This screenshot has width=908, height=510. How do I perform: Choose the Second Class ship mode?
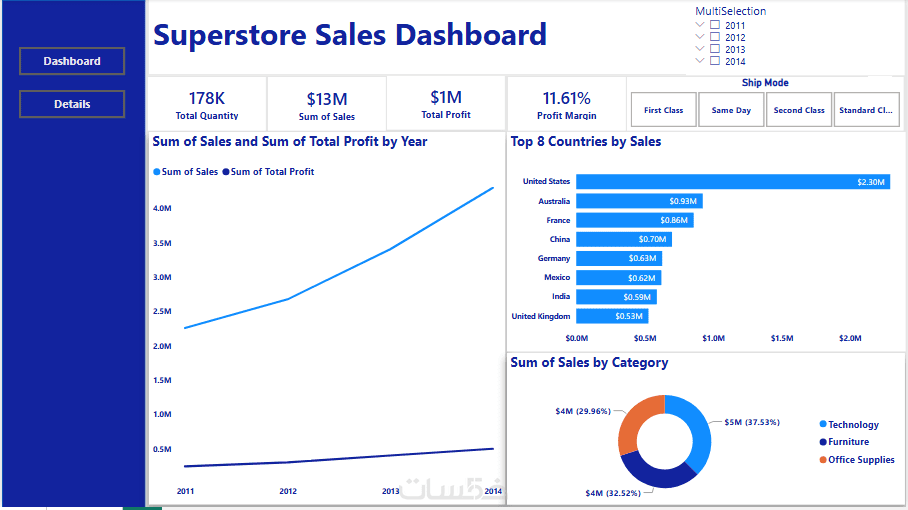tap(799, 109)
